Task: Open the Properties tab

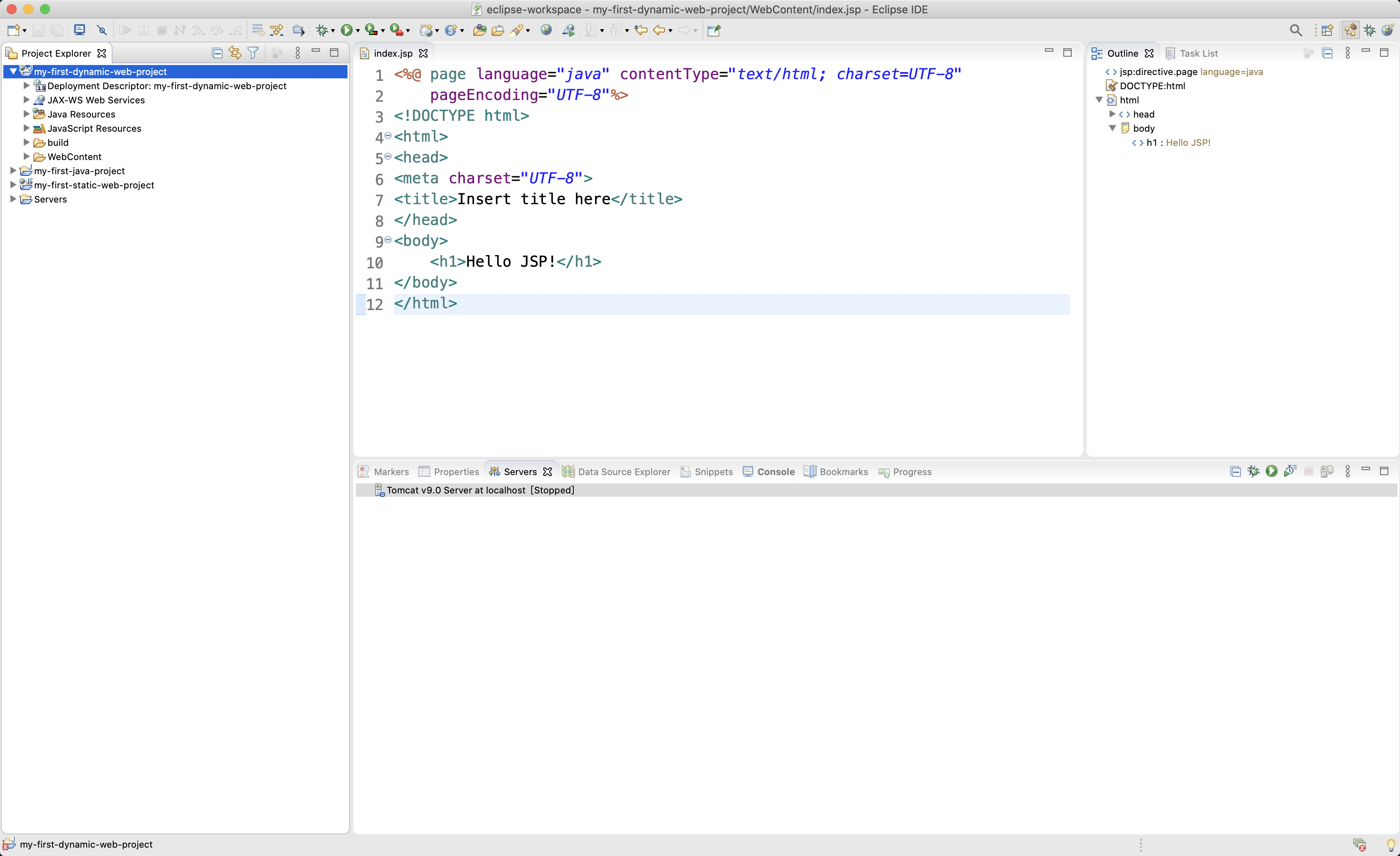Action: click(449, 472)
